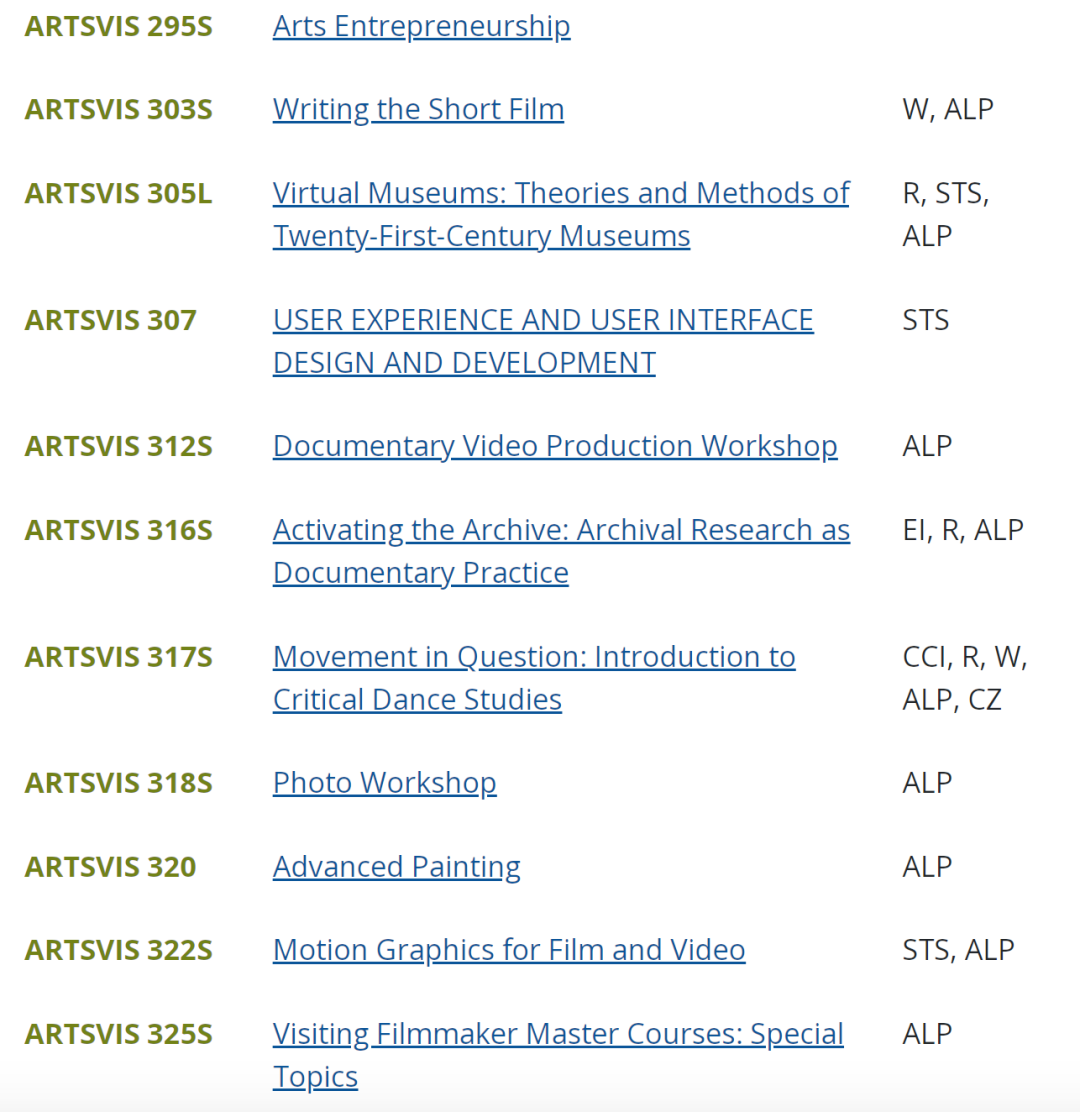Open Motion Graphics for Film and Video
This screenshot has width=1080, height=1112.
509,950
